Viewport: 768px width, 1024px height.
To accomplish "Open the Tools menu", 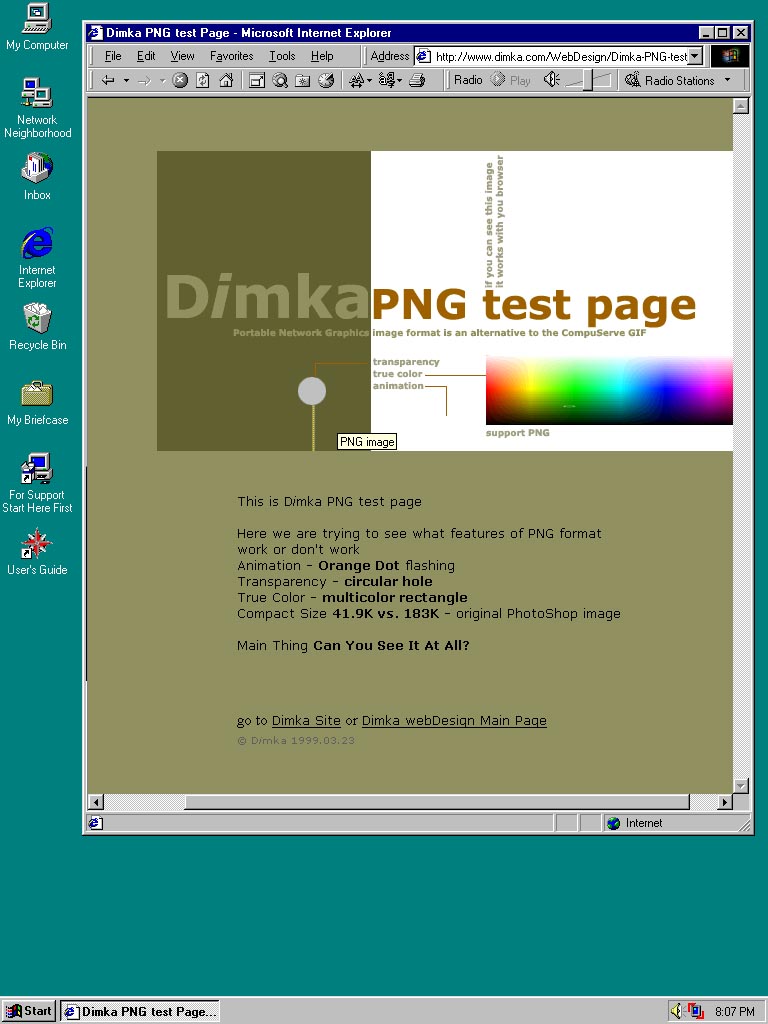I will click(282, 56).
